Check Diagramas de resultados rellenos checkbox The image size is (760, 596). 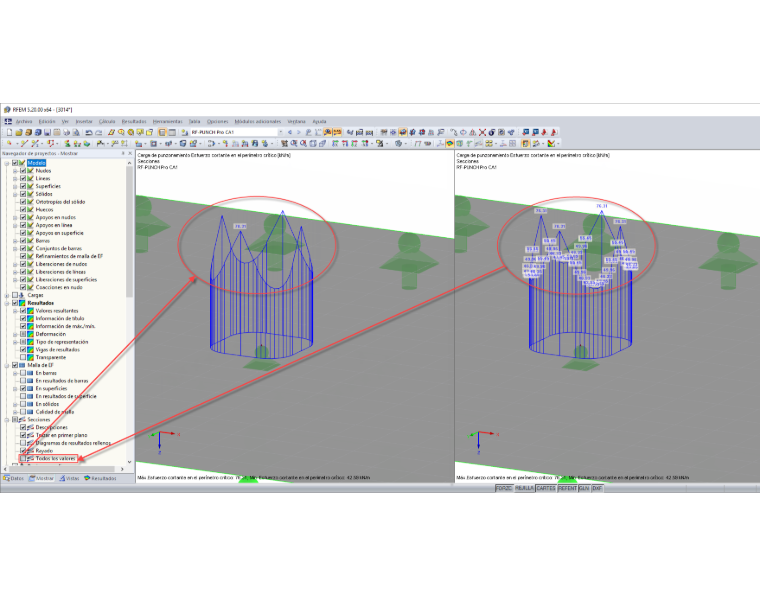click(23, 443)
